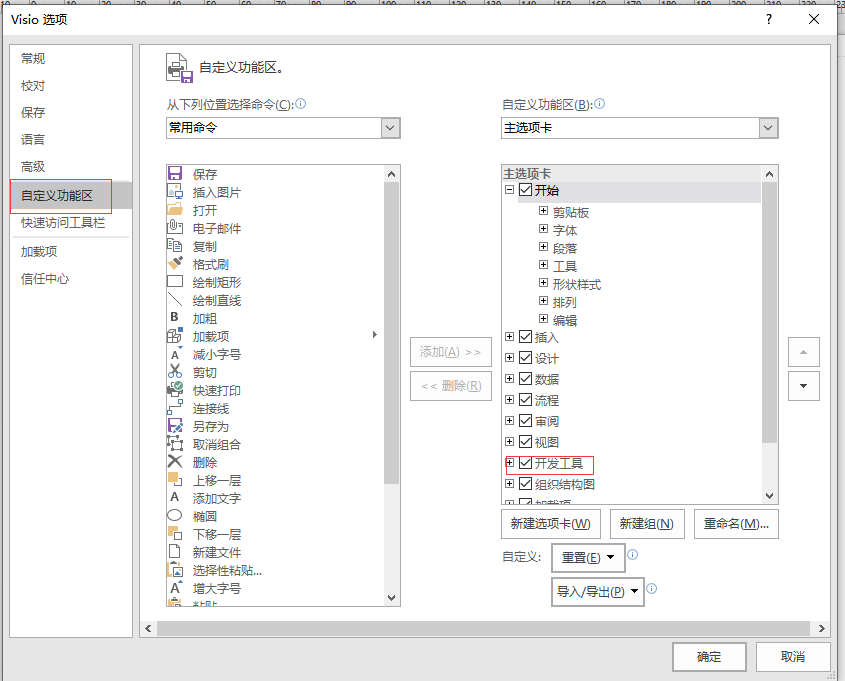Screen dimensions: 845x681
Task: Click the dialog's horizontal scrollbar right arrow
Action: [x=821, y=628]
